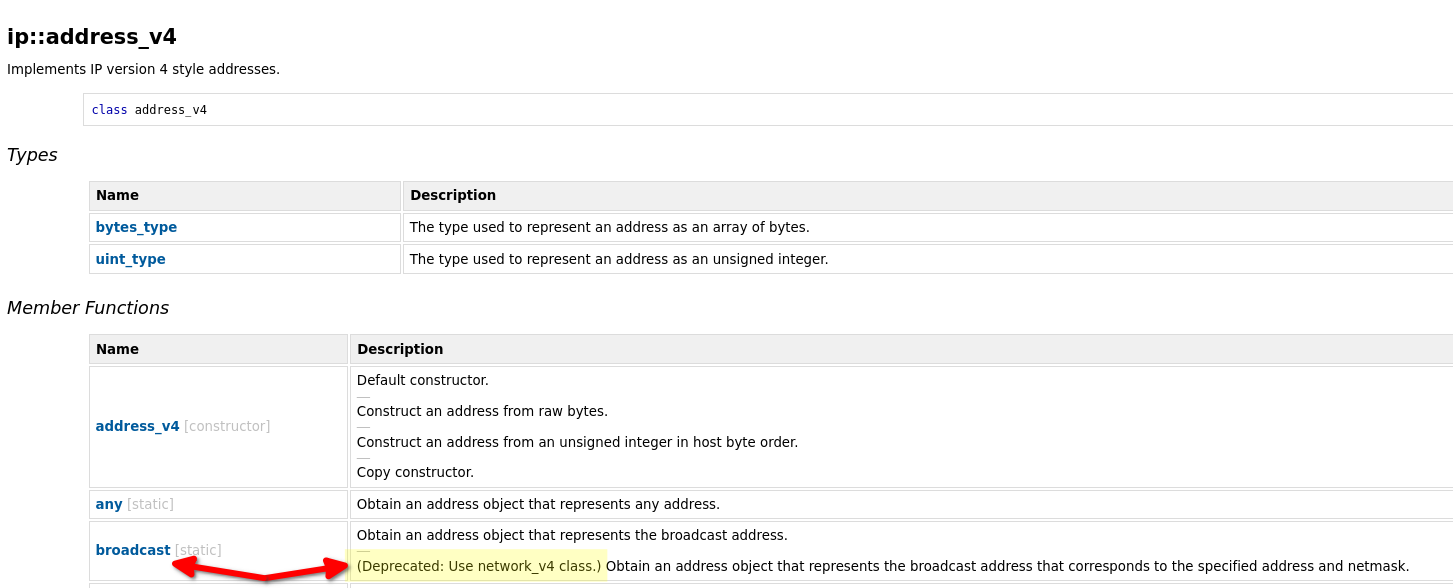Viewport: 1453px width, 588px height.
Task: Open the broadcast member function link
Action: (x=133, y=550)
